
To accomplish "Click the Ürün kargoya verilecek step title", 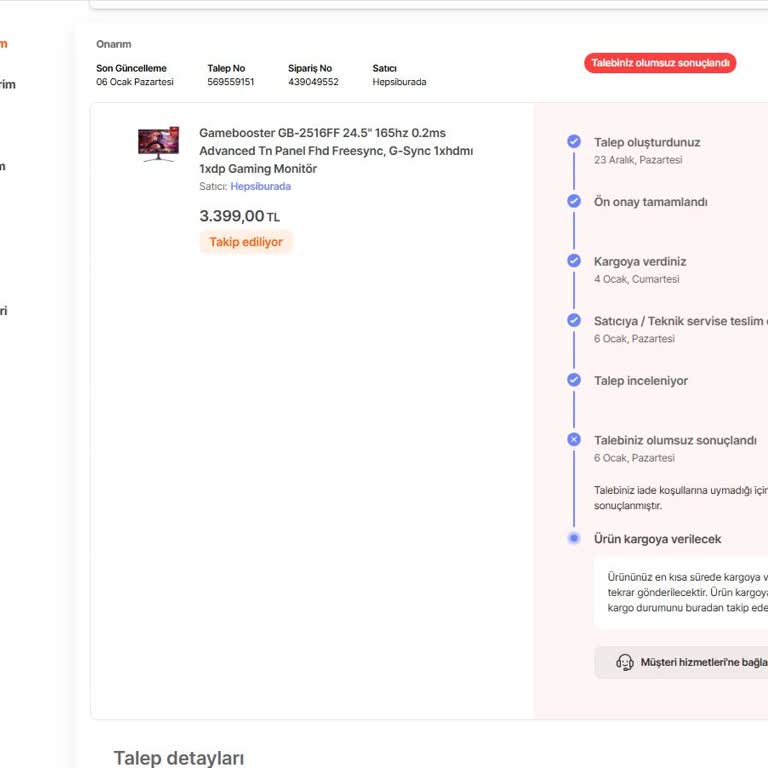I will point(657,539).
